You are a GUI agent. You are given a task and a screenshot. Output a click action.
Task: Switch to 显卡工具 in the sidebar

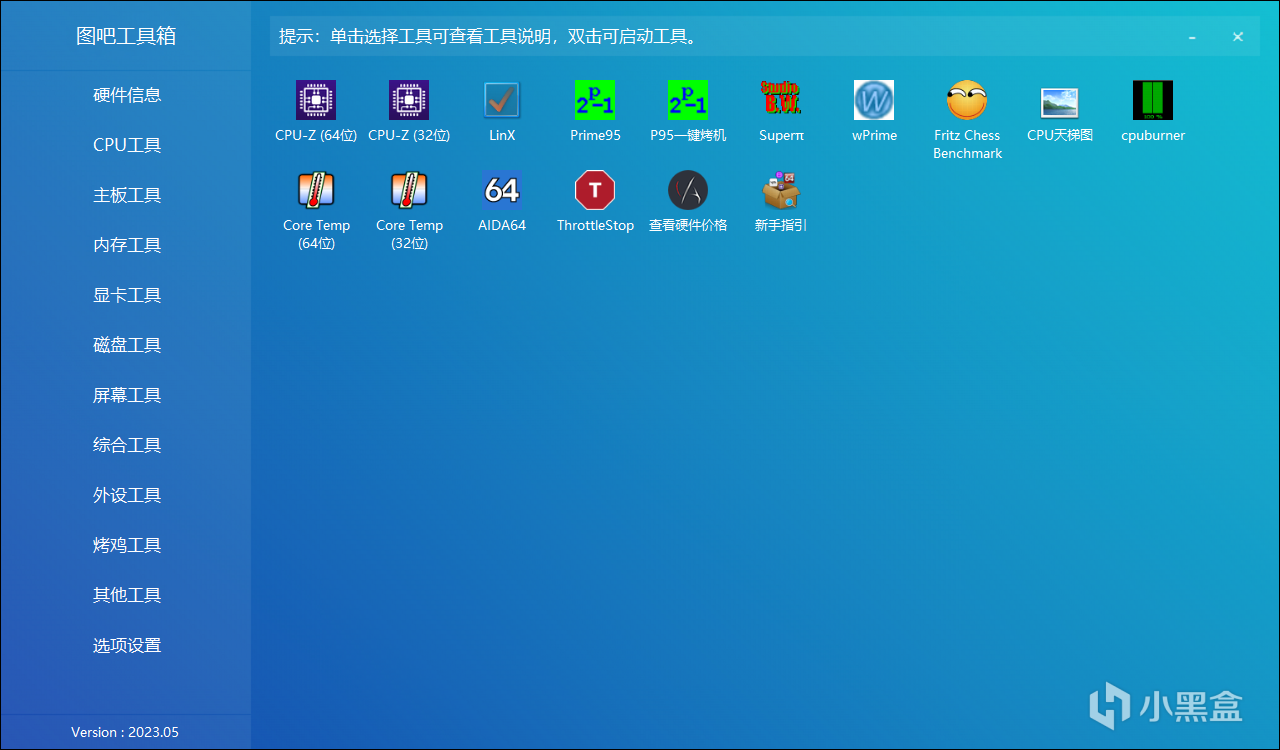(x=126, y=295)
